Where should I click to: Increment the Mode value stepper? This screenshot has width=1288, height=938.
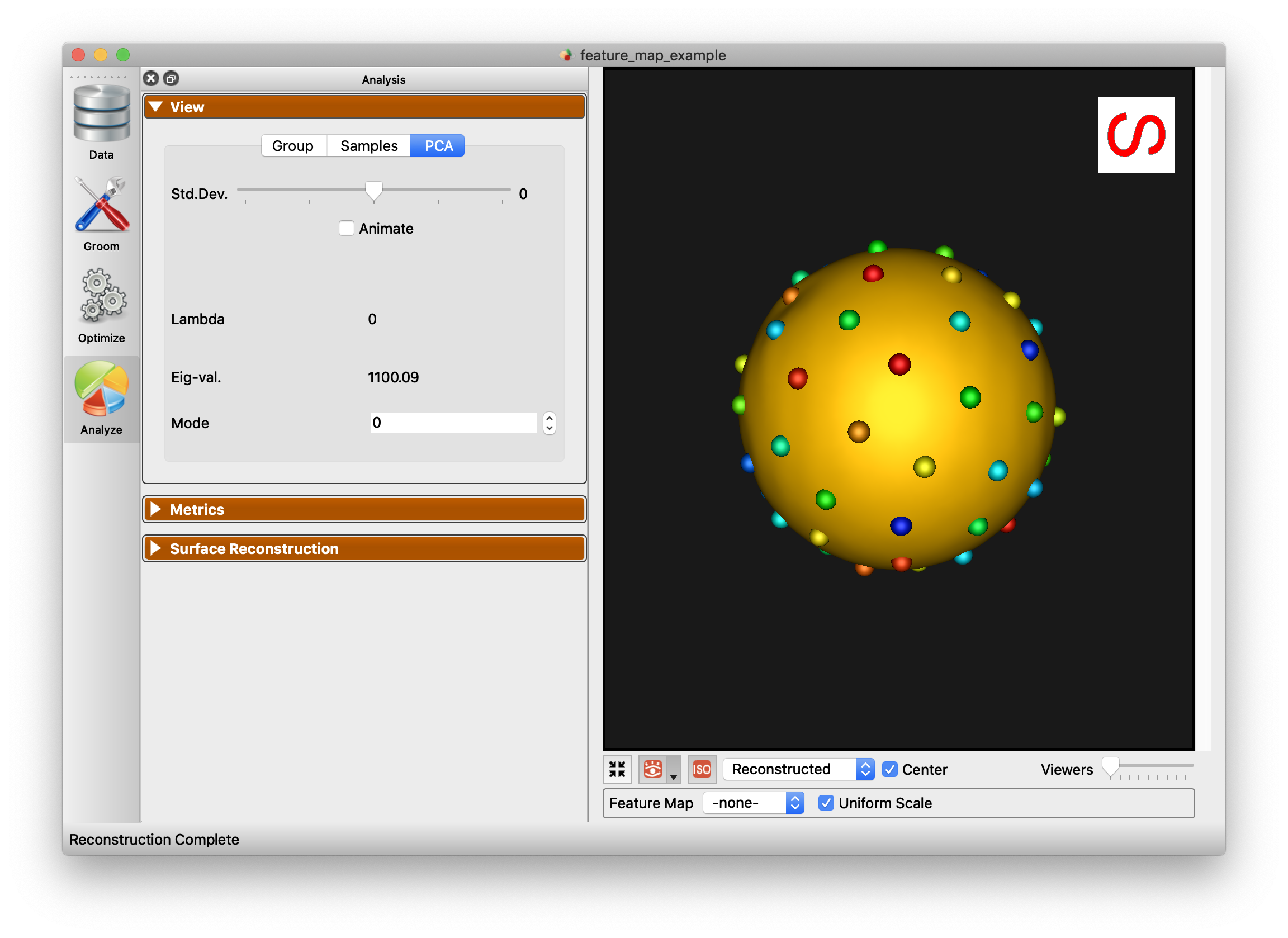click(x=549, y=418)
